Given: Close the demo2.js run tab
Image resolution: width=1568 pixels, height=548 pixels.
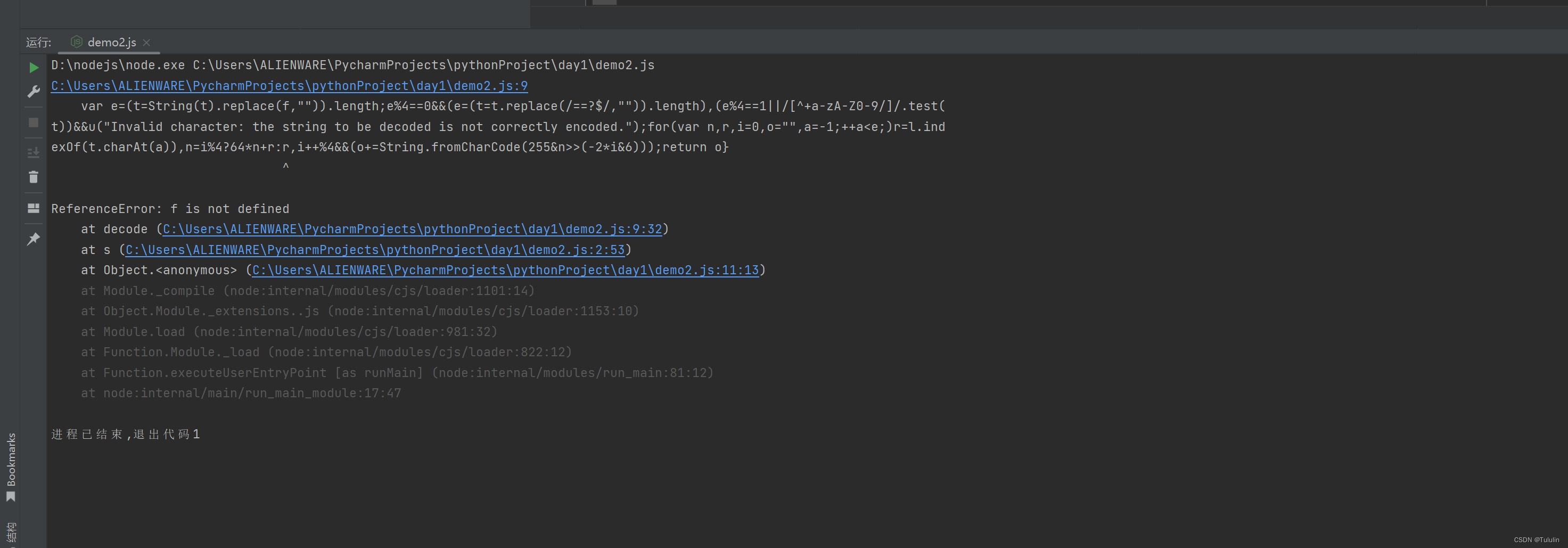Looking at the screenshot, I should tap(147, 42).
